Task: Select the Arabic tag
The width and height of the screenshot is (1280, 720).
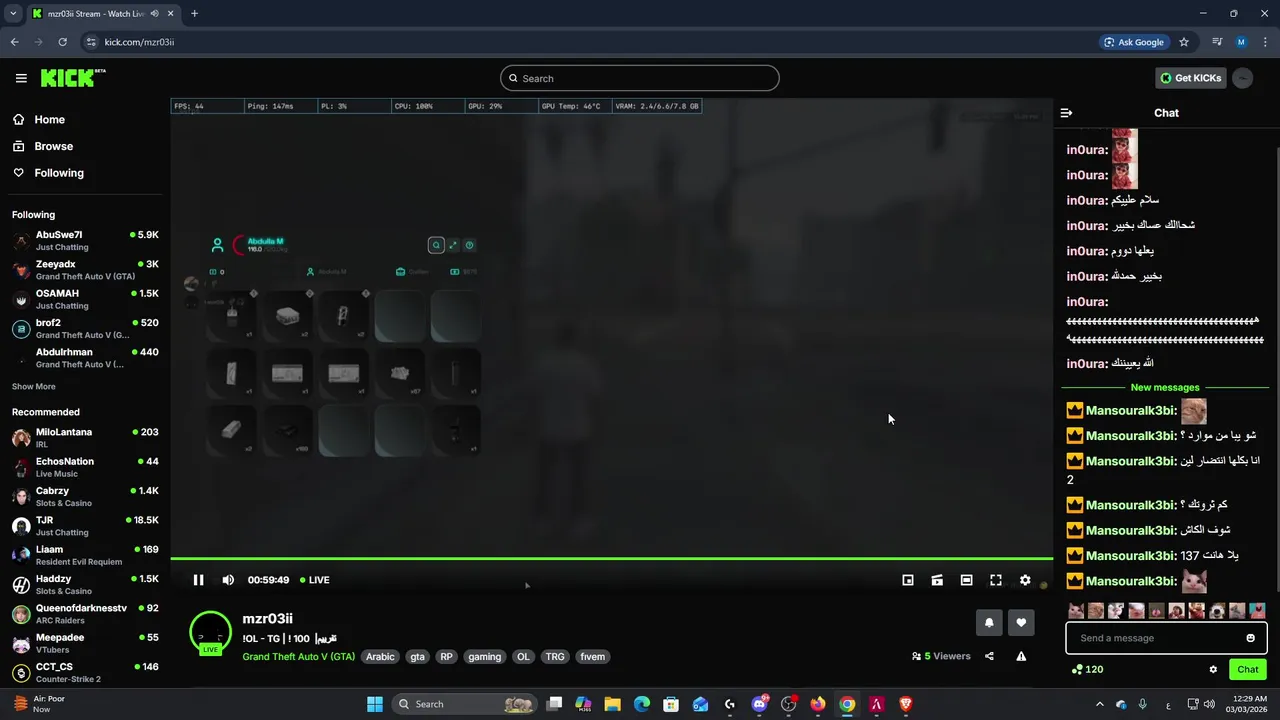Action: [380, 657]
